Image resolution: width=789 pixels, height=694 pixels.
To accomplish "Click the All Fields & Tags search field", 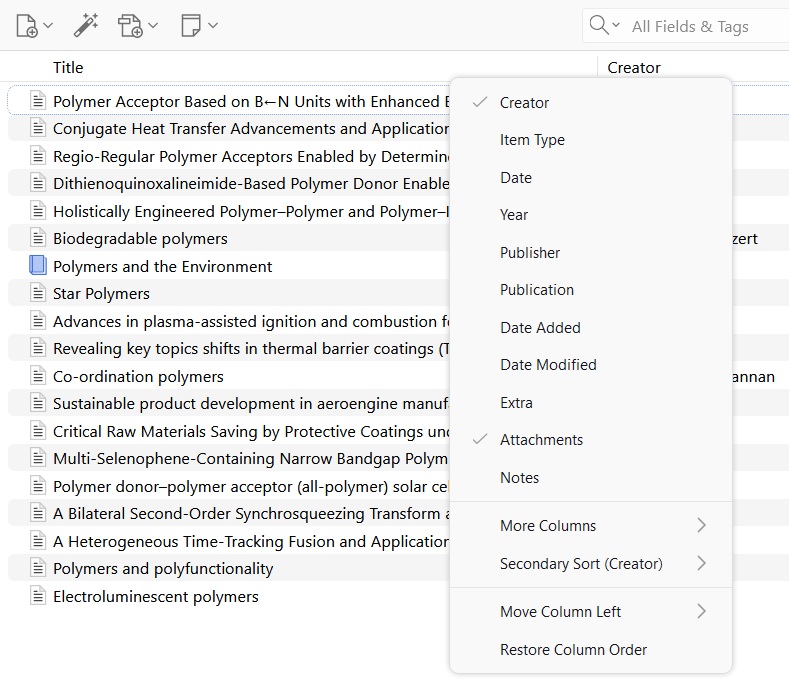I will click(x=700, y=27).
